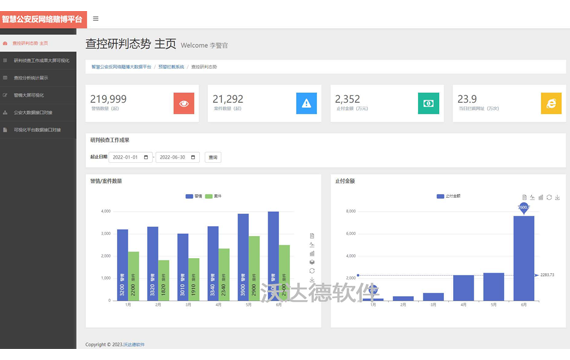Open data view in the 止付金额 chart toolbox
This screenshot has width=570, height=360.
coord(524,197)
